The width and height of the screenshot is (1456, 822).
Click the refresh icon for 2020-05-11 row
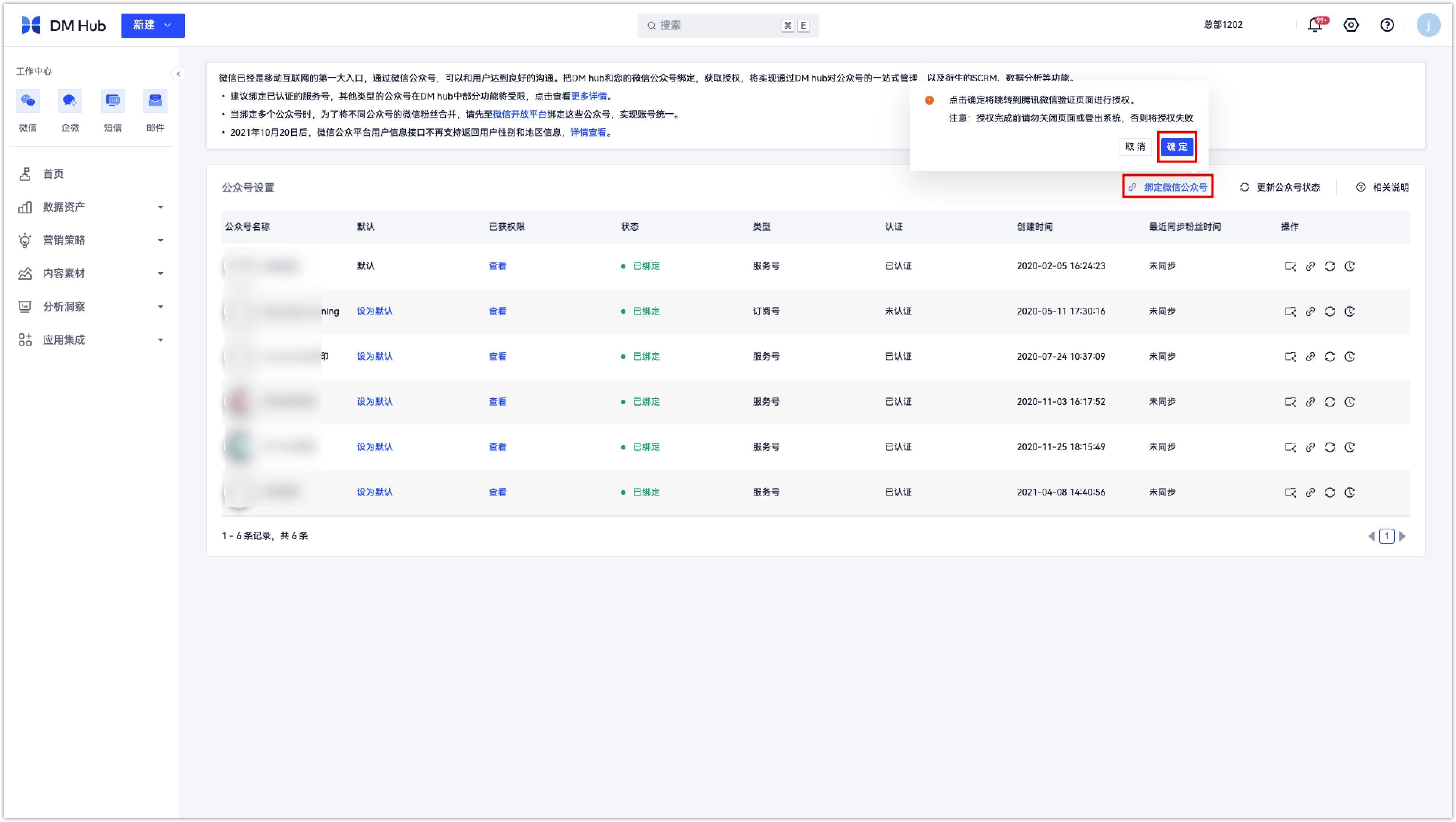coord(1330,311)
